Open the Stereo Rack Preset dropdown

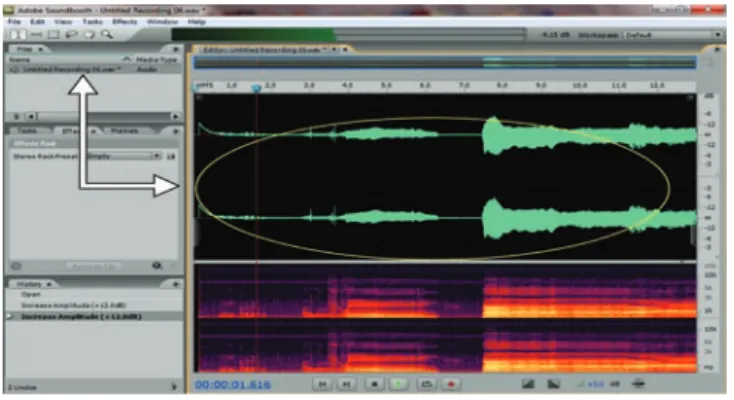125,156
